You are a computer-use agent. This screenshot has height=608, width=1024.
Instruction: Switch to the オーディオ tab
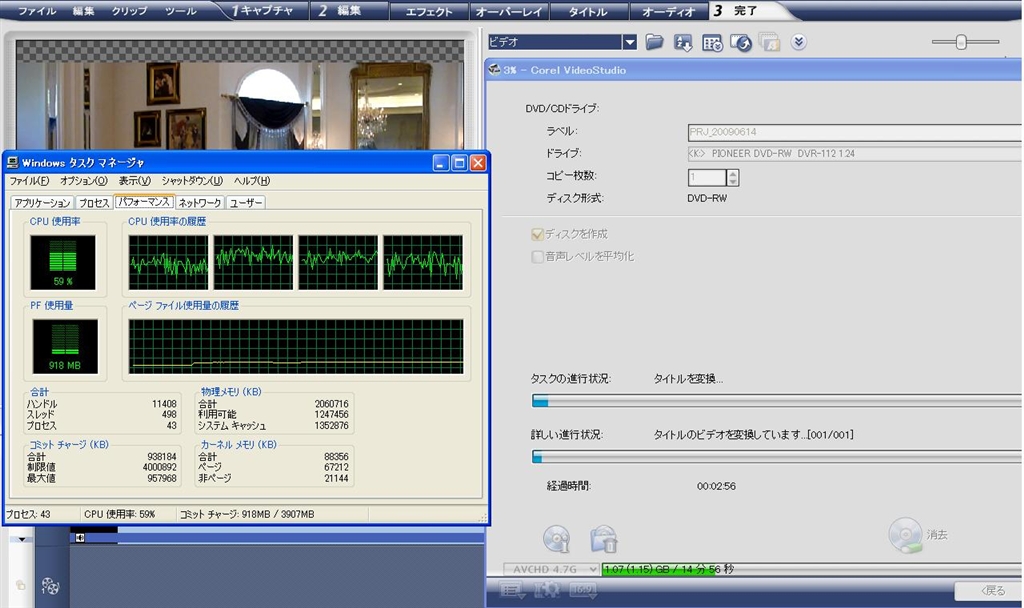coord(668,11)
